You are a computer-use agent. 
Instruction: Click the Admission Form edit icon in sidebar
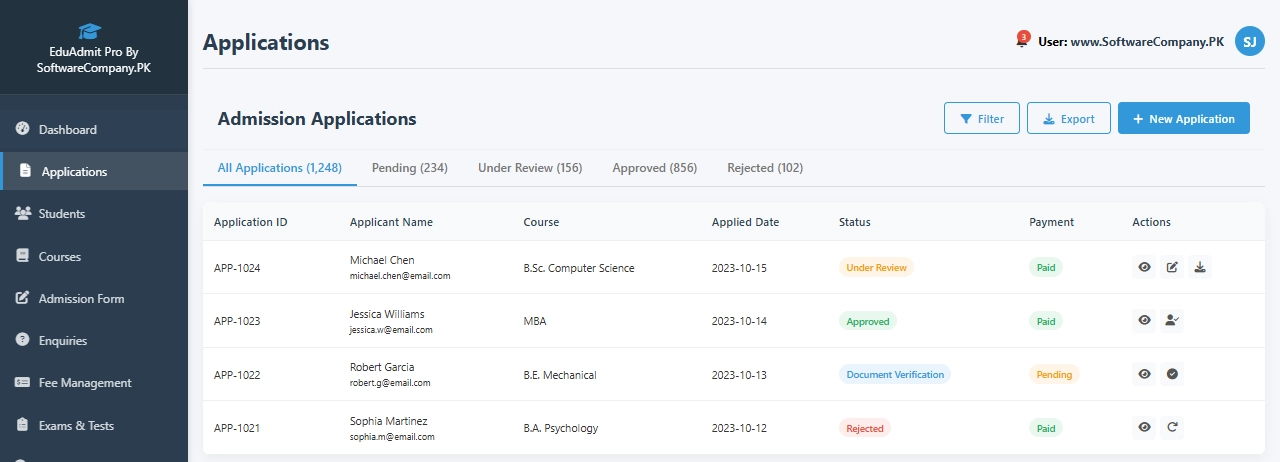point(22,298)
